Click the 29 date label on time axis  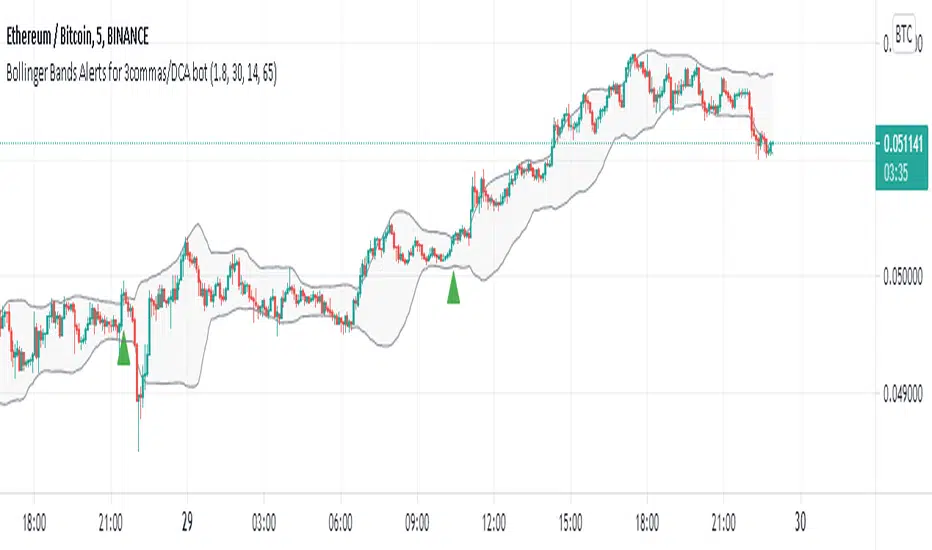pos(187,522)
